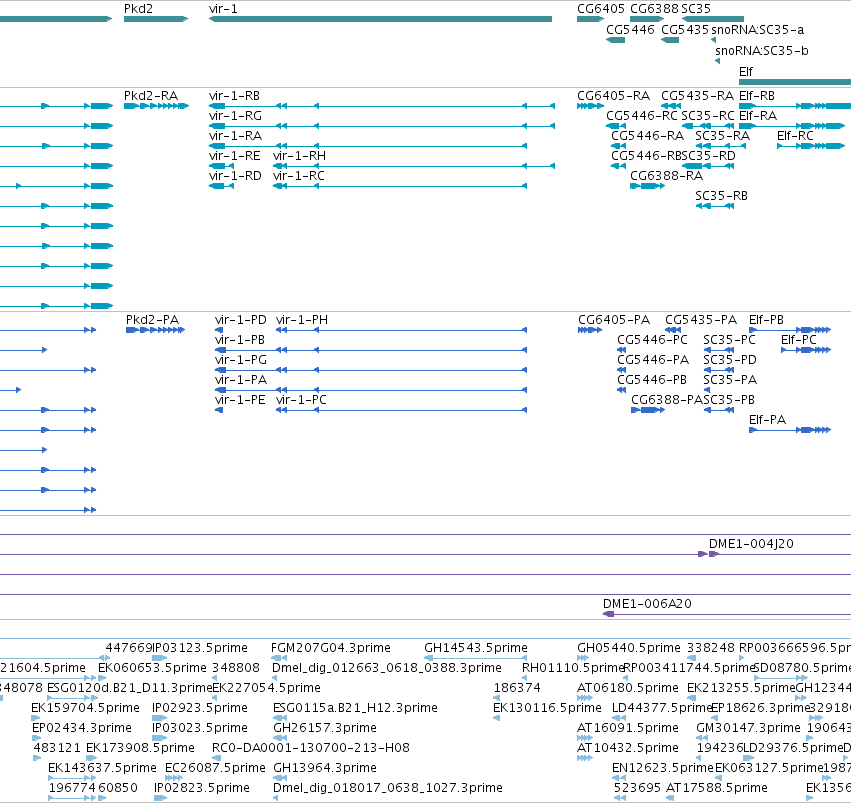The image size is (851, 803).
Task: Open protein label SC35-PD
Action: [x=730, y=360]
